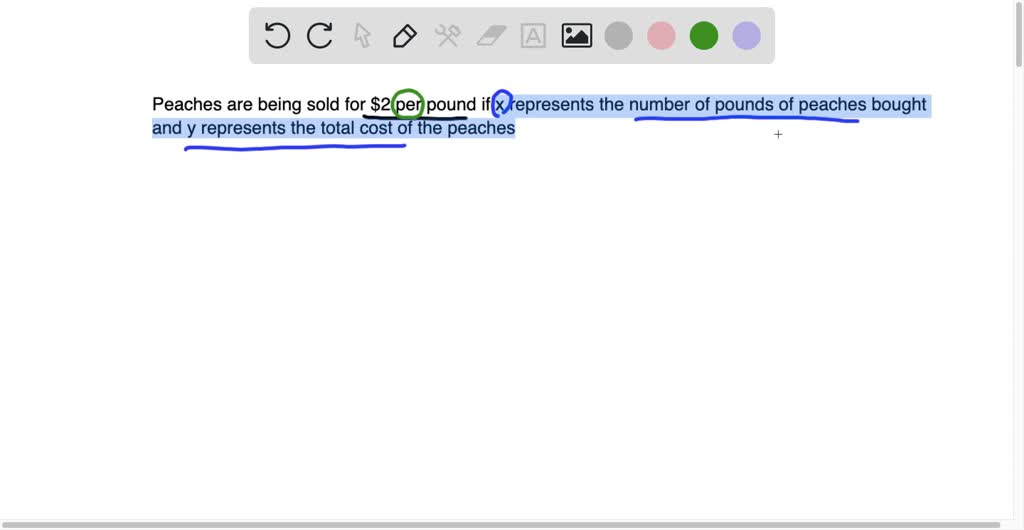Choose the green color swatch

(704, 35)
